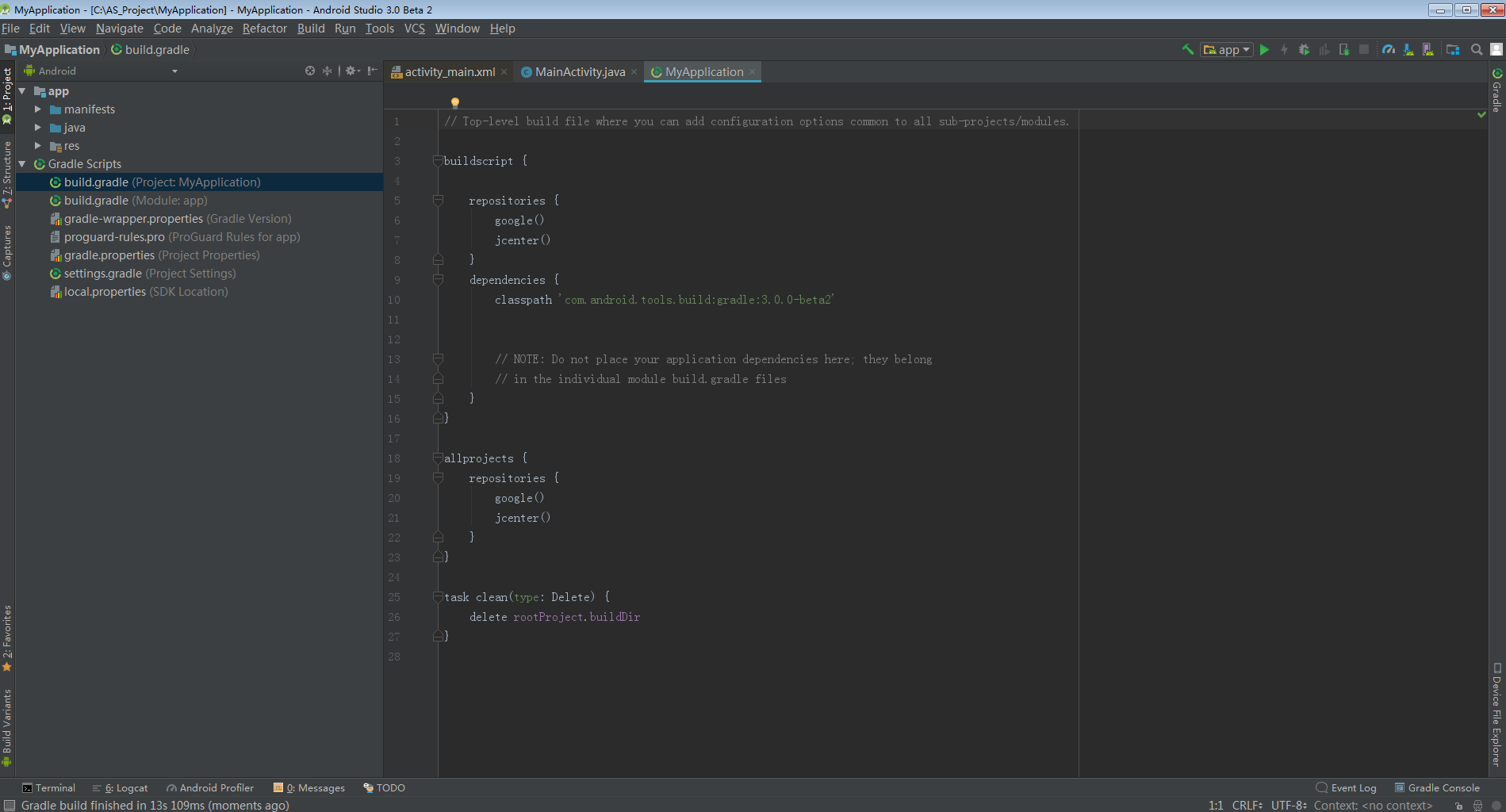
Task: Click the Apply Changes lightning icon
Action: 1285,49
